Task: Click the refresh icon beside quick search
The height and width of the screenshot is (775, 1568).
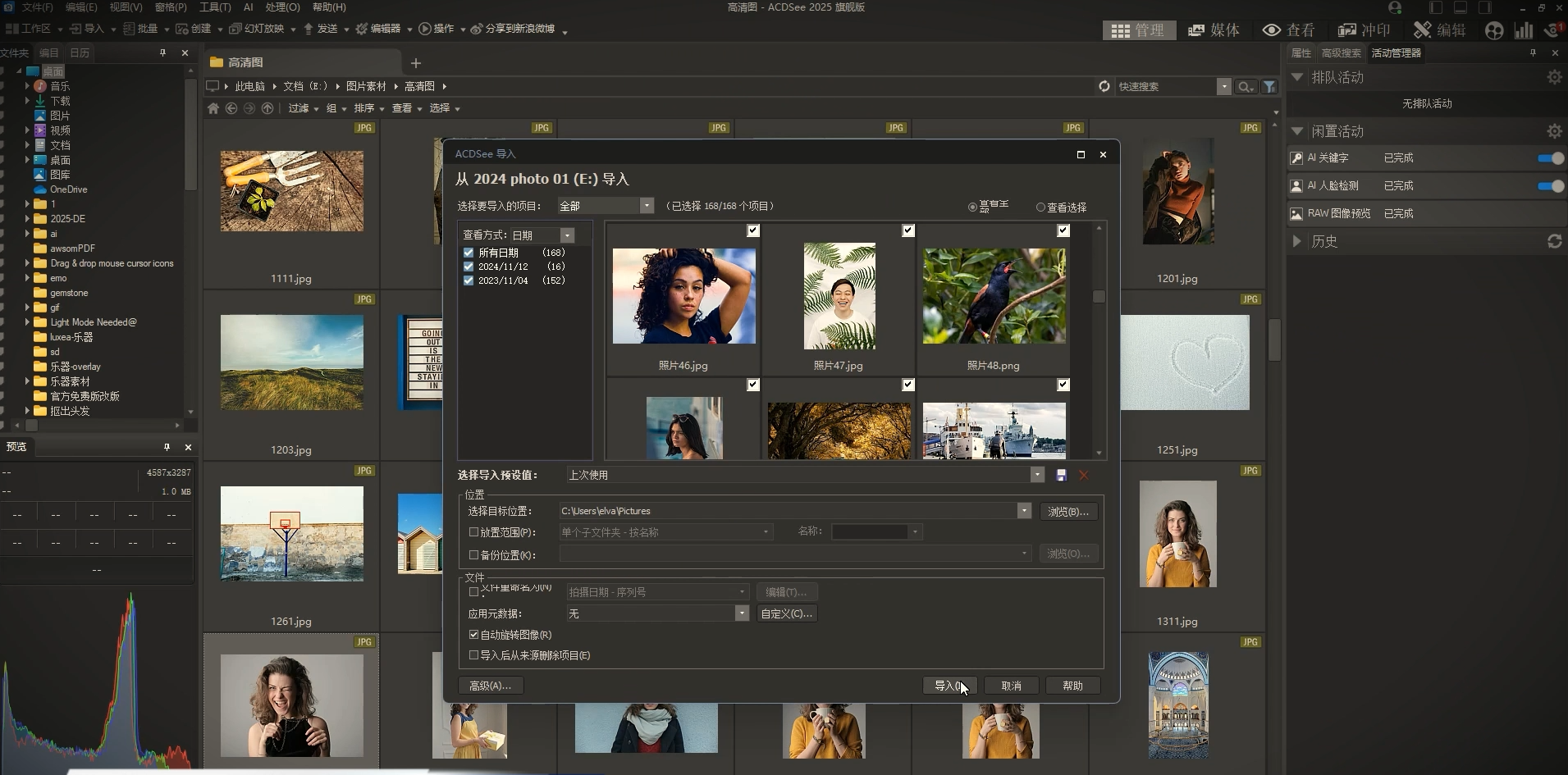Action: pos(1104,86)
